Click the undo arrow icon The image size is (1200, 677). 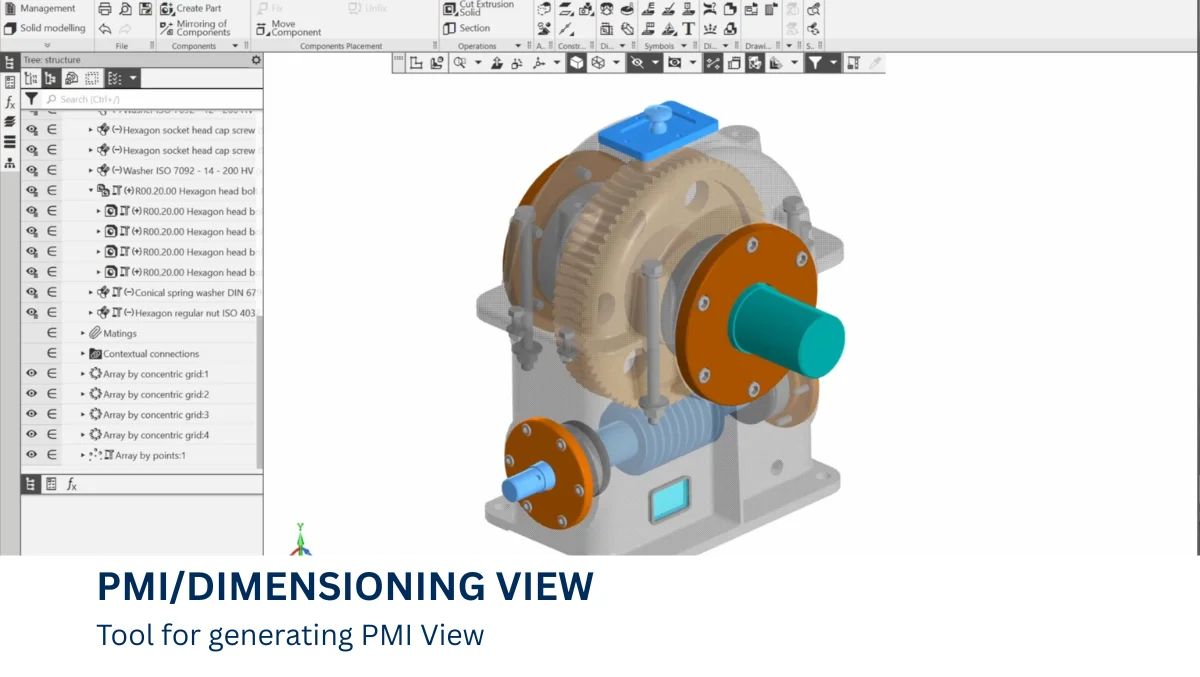coord(106,29)
